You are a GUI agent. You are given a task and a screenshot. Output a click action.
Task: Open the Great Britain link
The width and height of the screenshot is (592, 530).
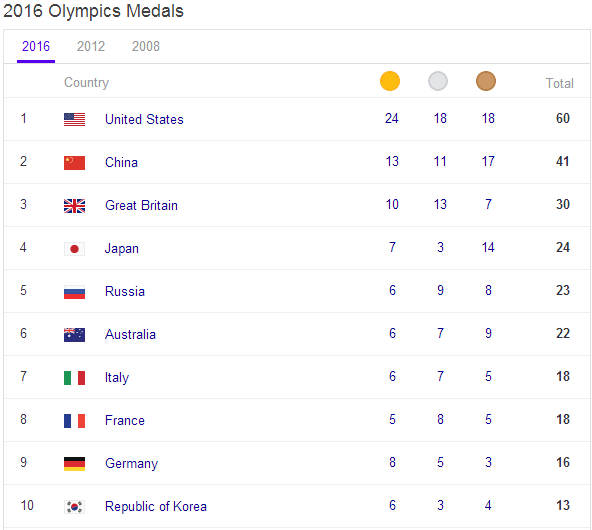(141, 205)
